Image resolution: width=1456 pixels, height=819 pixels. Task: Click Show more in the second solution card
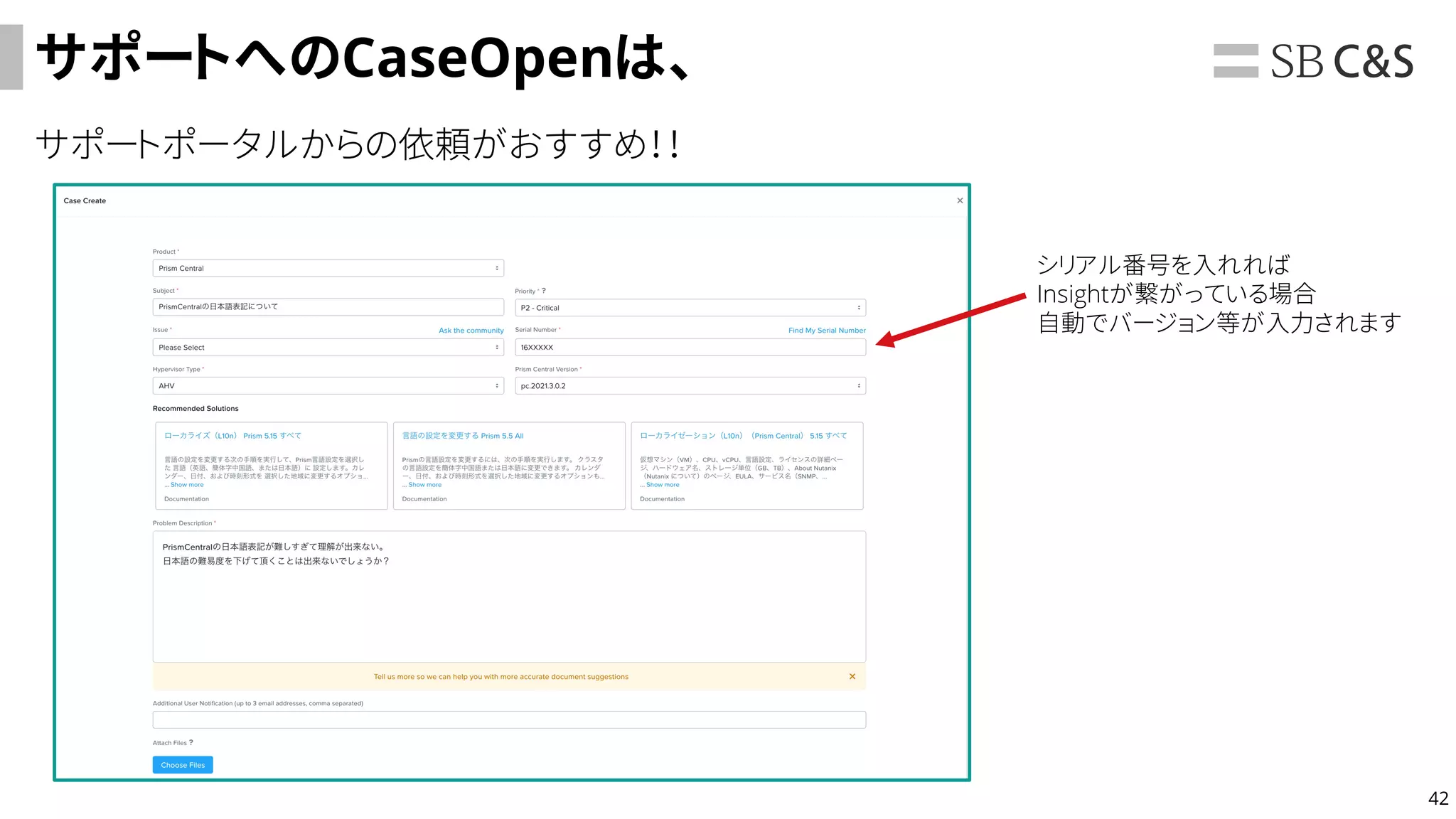[425, 485]
